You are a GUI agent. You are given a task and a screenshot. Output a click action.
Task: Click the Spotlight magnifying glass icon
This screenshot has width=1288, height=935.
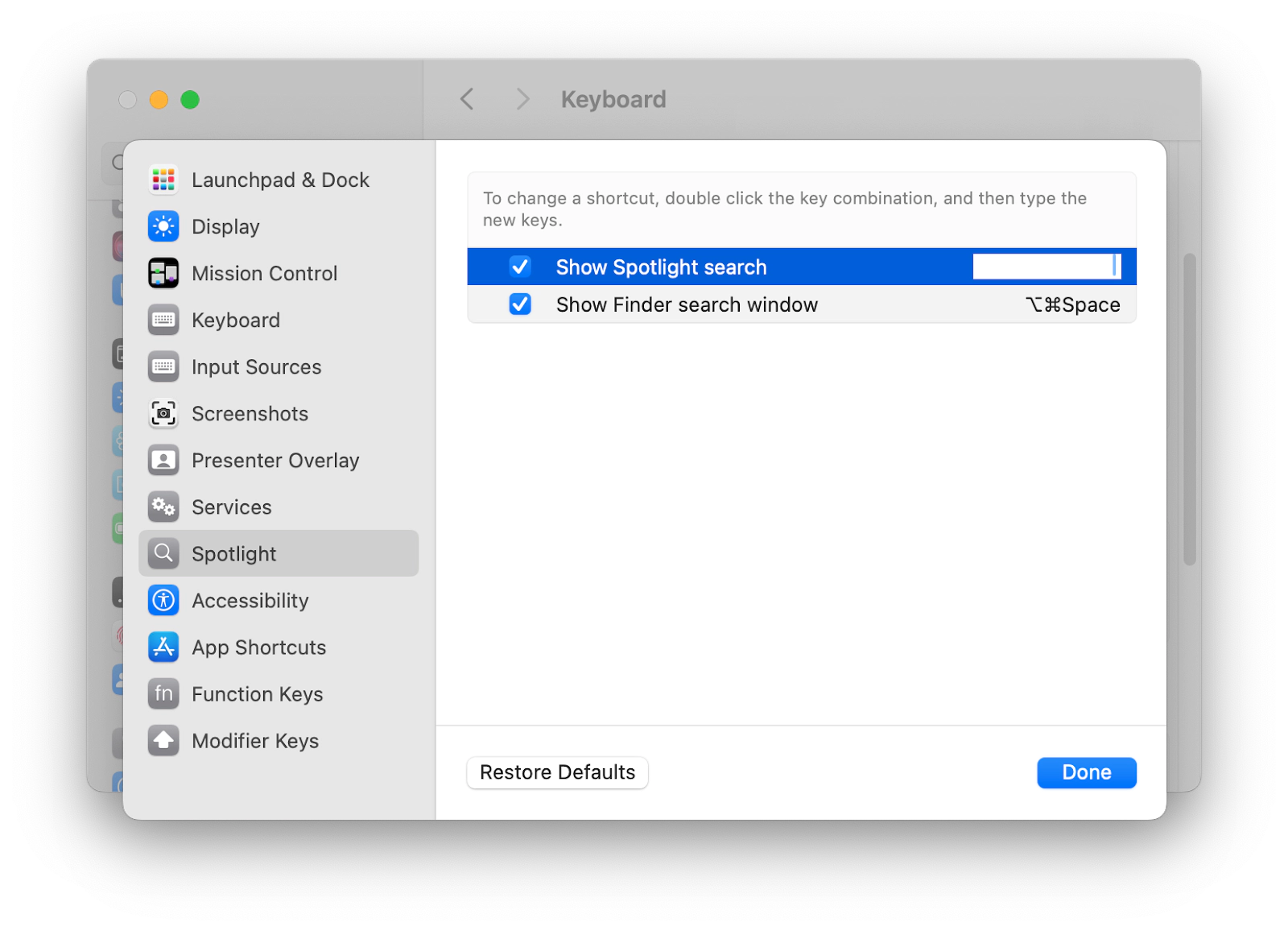163,553
